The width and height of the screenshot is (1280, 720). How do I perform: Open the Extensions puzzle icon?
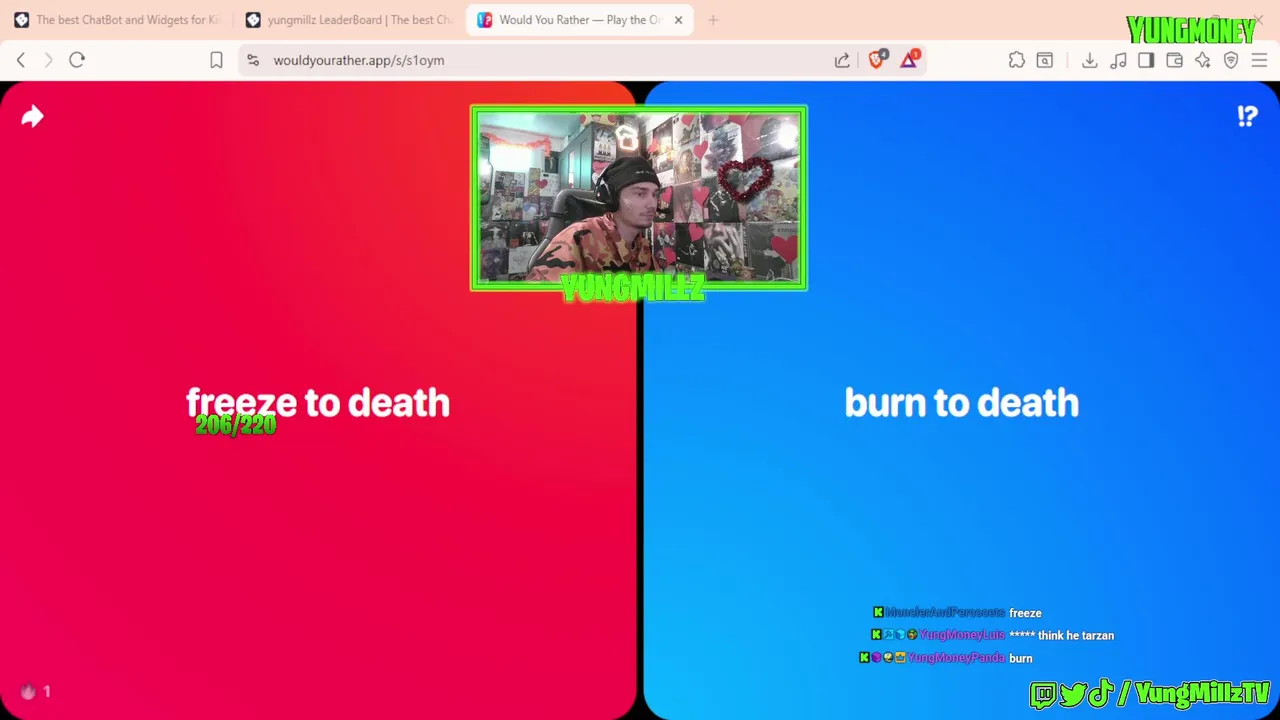pos(1017,60)
